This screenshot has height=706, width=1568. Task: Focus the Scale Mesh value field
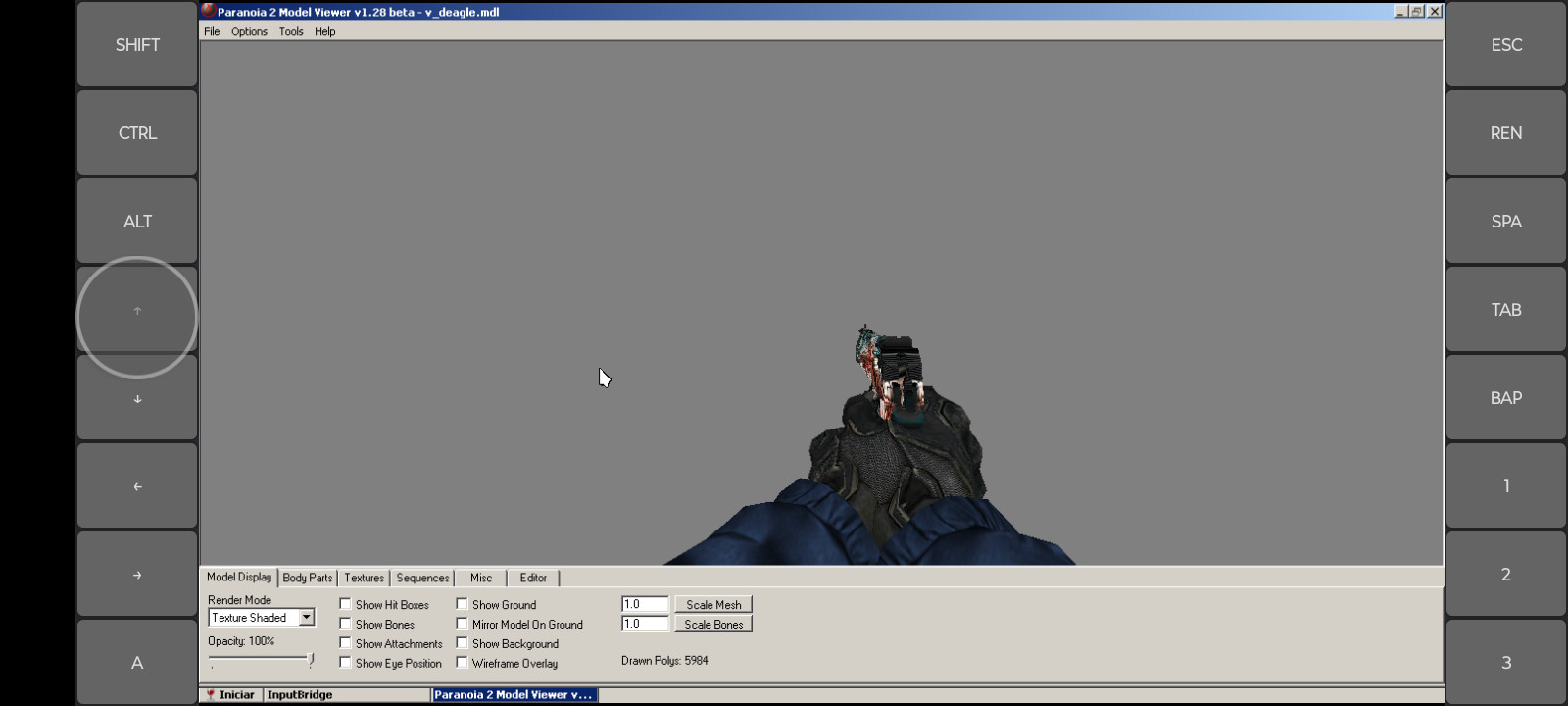pos(645,604)
